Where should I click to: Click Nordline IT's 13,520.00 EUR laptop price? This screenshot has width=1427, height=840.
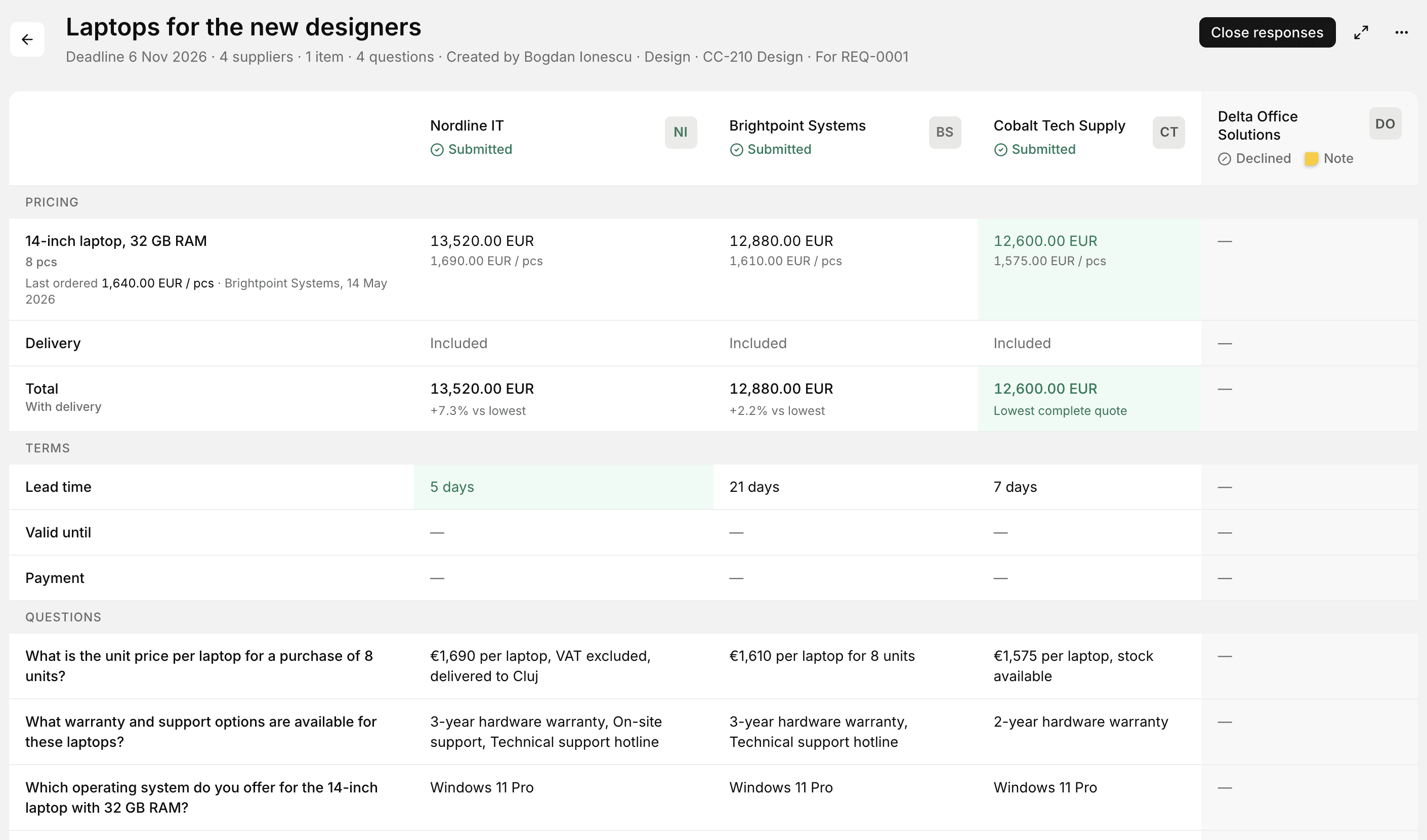482,241
